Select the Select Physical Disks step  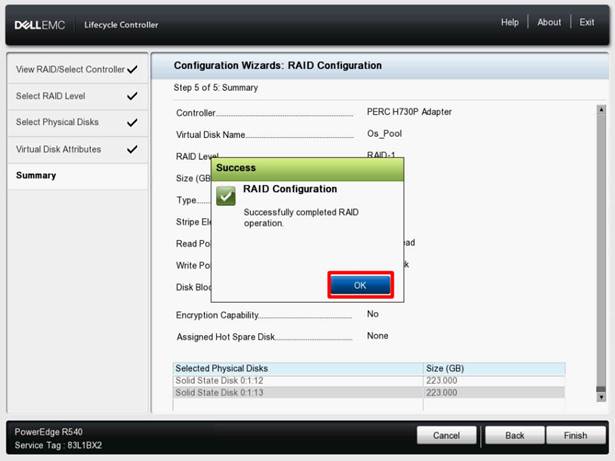click(x=78, y=122)
